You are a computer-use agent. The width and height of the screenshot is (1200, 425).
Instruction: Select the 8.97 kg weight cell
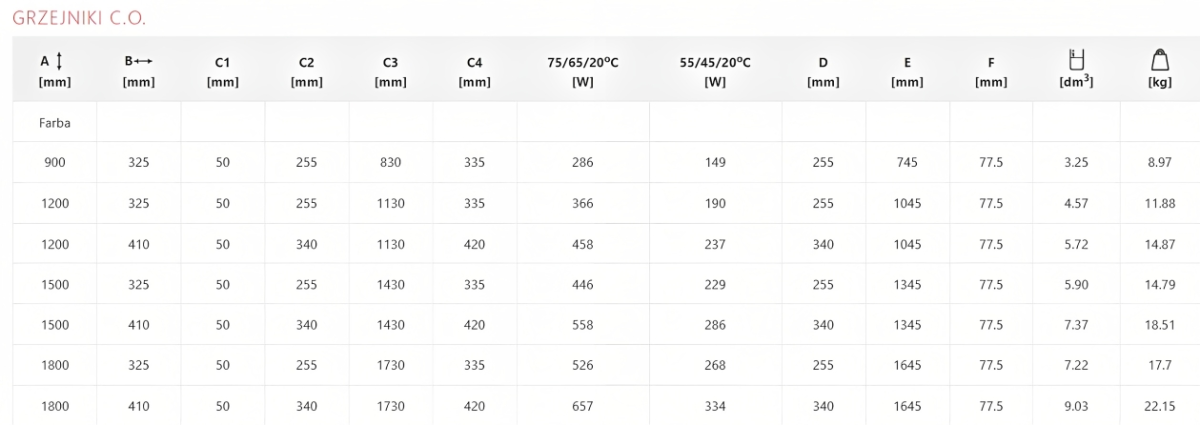(1159, 162)
